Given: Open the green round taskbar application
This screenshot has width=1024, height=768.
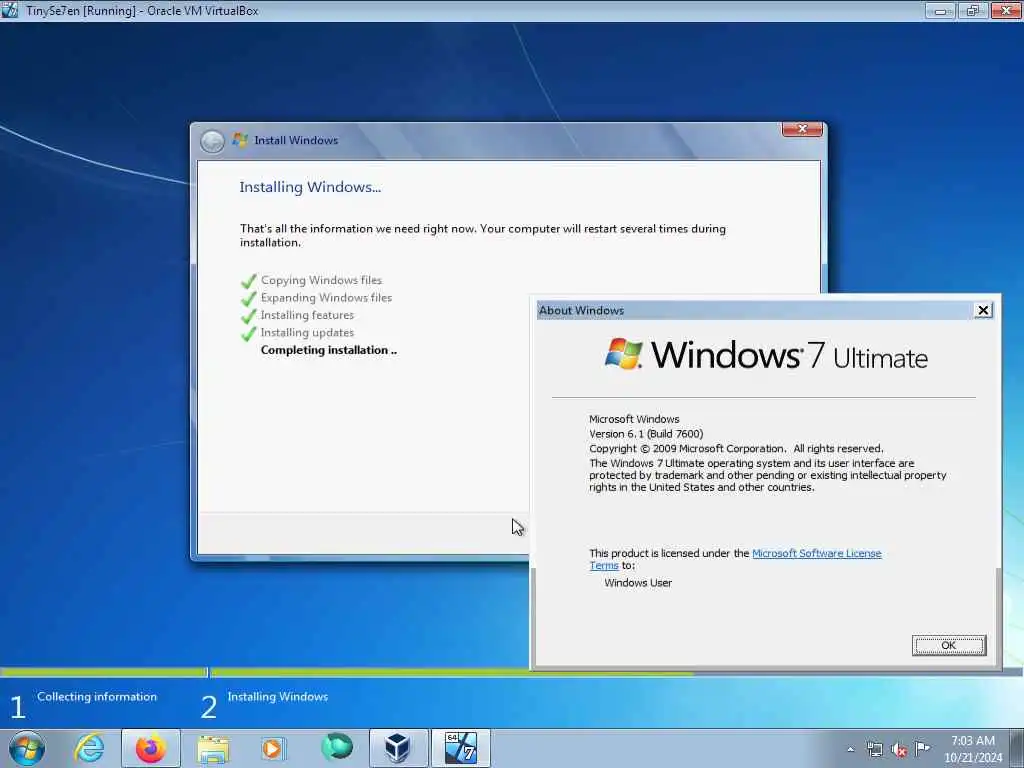Looking at the screenshot, I should click(337, 747).
